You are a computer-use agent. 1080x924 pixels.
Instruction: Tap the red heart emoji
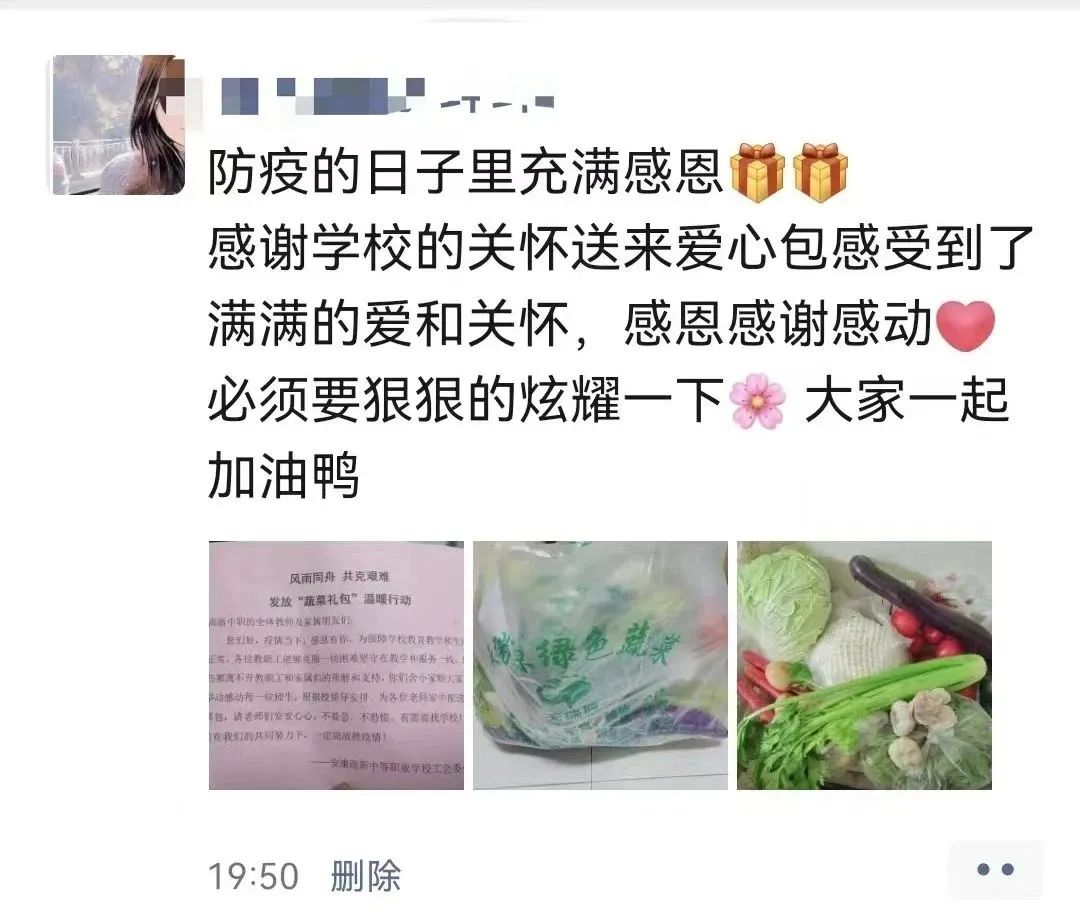coord(966,326)
